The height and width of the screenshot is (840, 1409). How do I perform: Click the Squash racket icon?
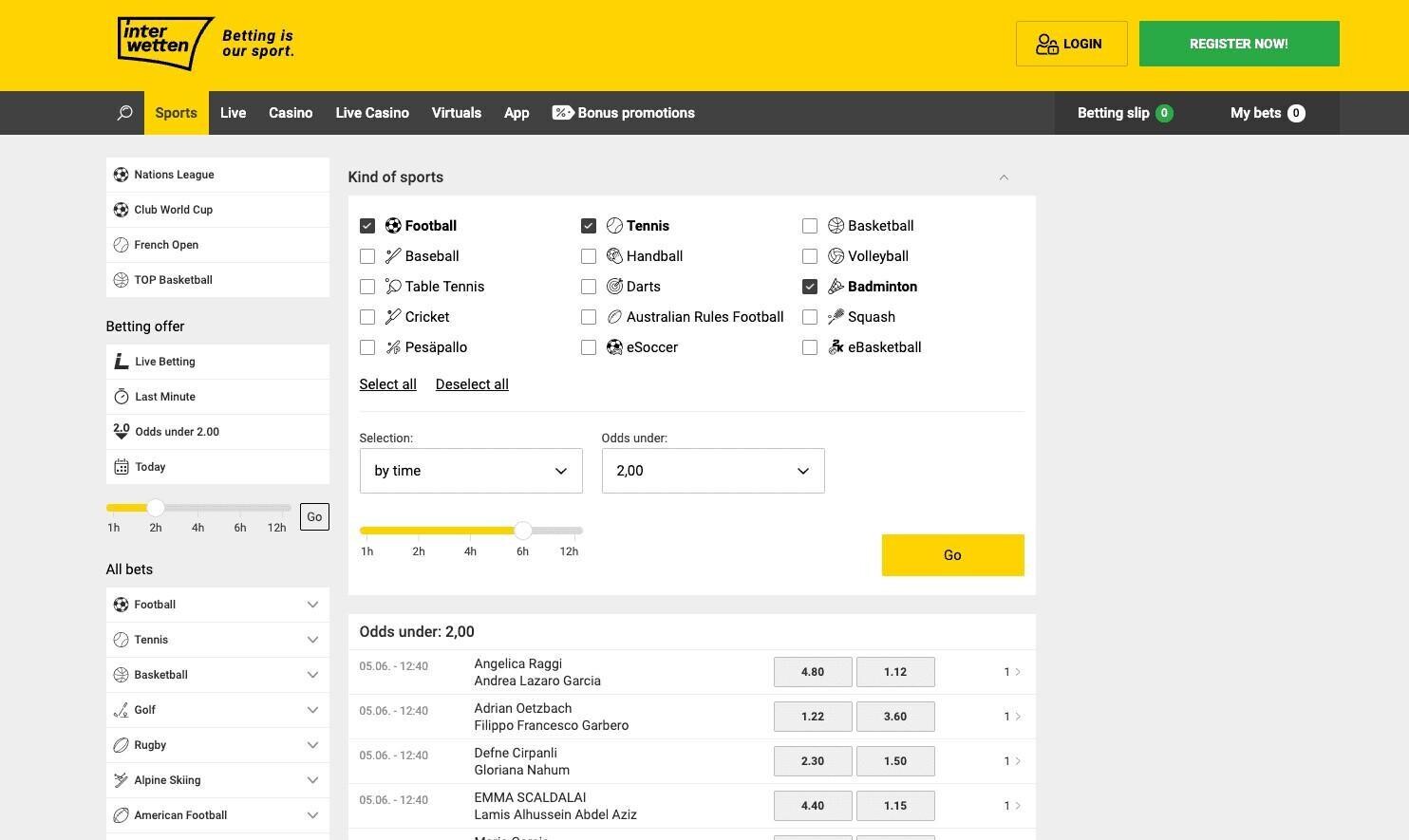click(x=836, y=317)
